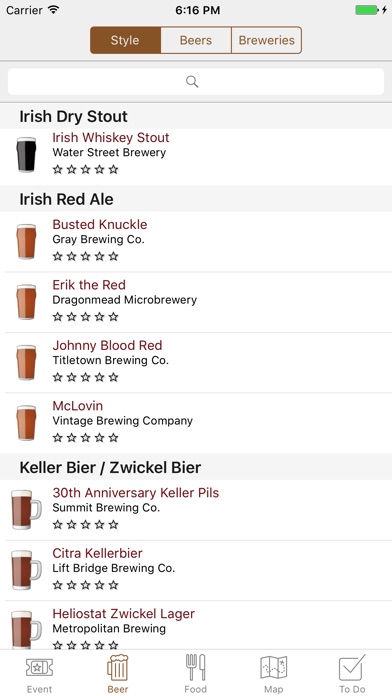
Task: Set three stars for 30th Anniversary Keller Pils
Action: pos(86,525)
